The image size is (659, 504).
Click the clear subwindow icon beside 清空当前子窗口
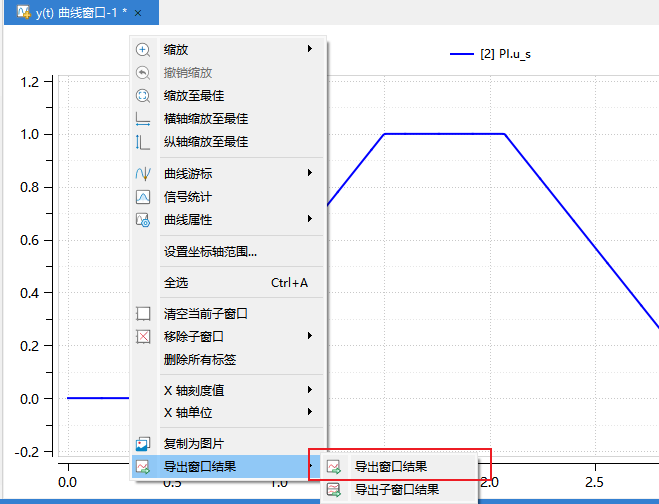click(x=143, y=314)
